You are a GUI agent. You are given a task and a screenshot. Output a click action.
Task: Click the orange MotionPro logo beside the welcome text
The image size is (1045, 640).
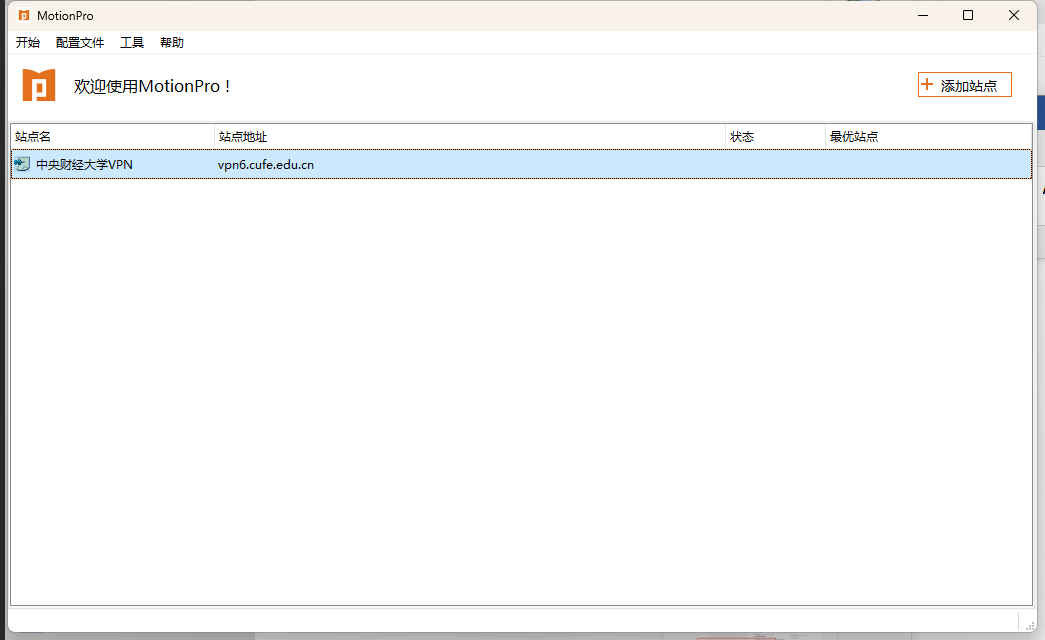pos(39,86)
